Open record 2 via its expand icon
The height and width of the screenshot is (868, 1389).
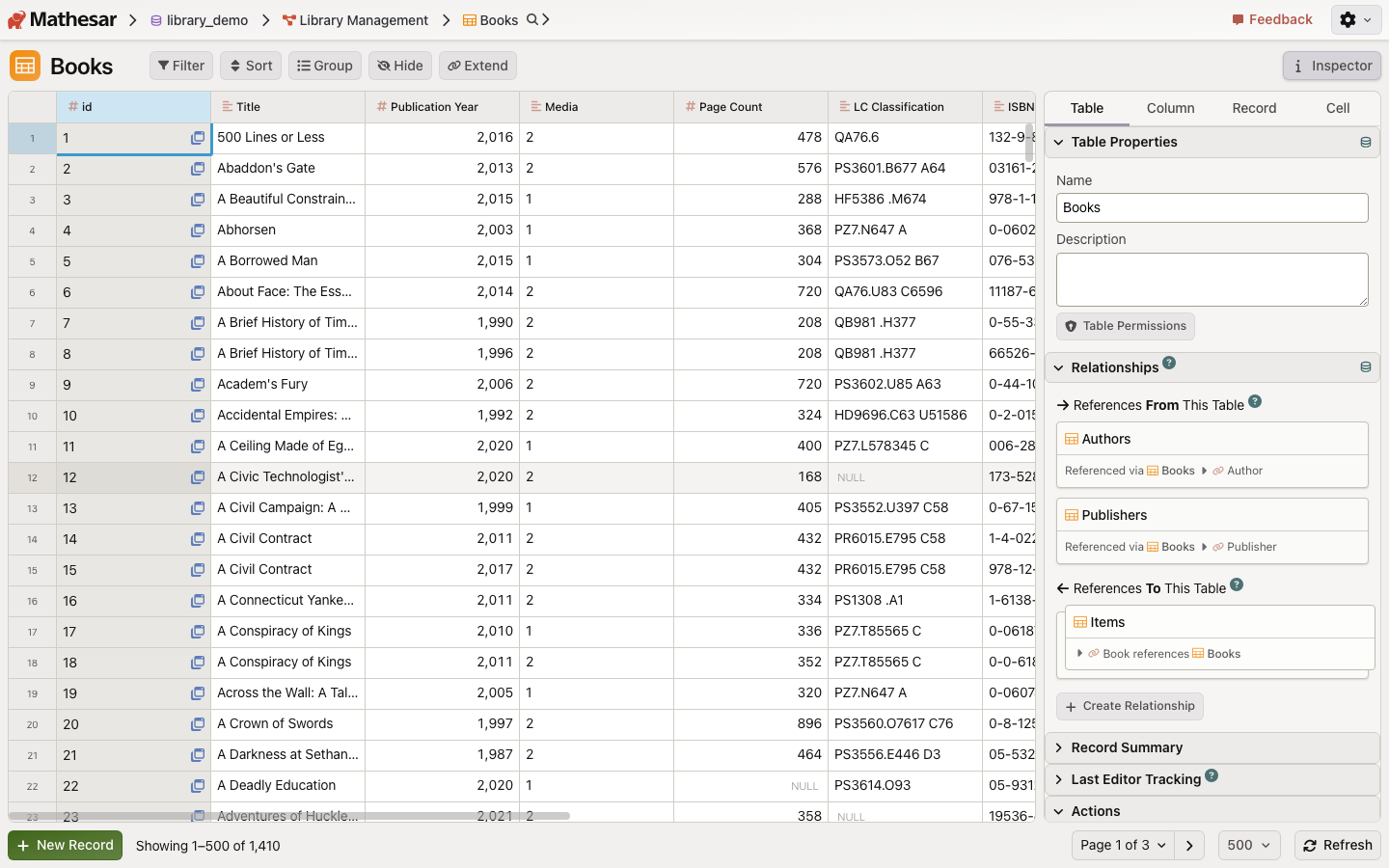[198, 169]
